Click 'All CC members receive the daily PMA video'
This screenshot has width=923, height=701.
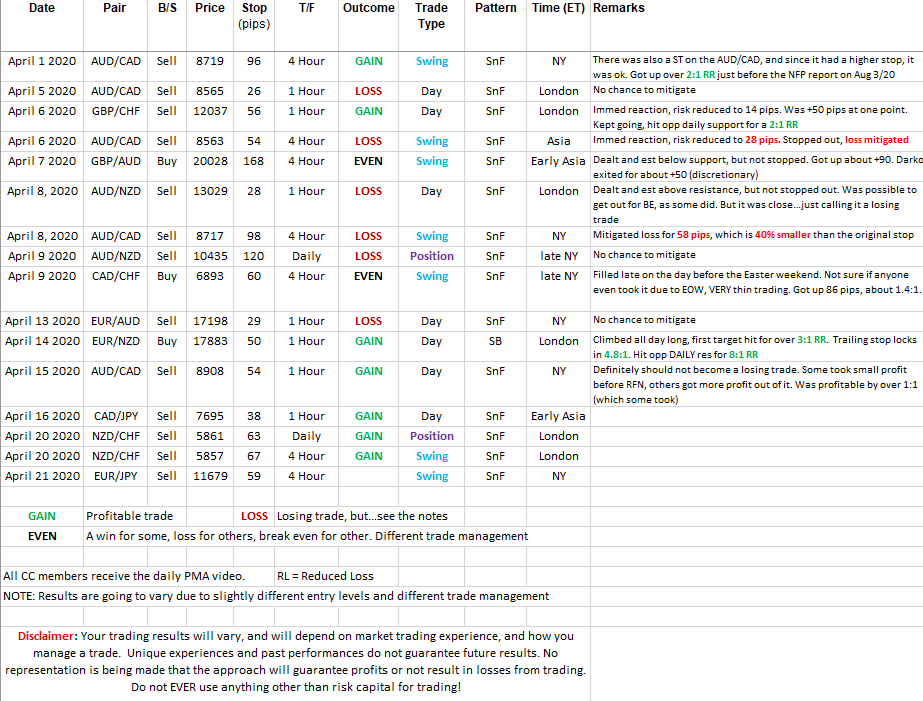(x=124, y=576)
